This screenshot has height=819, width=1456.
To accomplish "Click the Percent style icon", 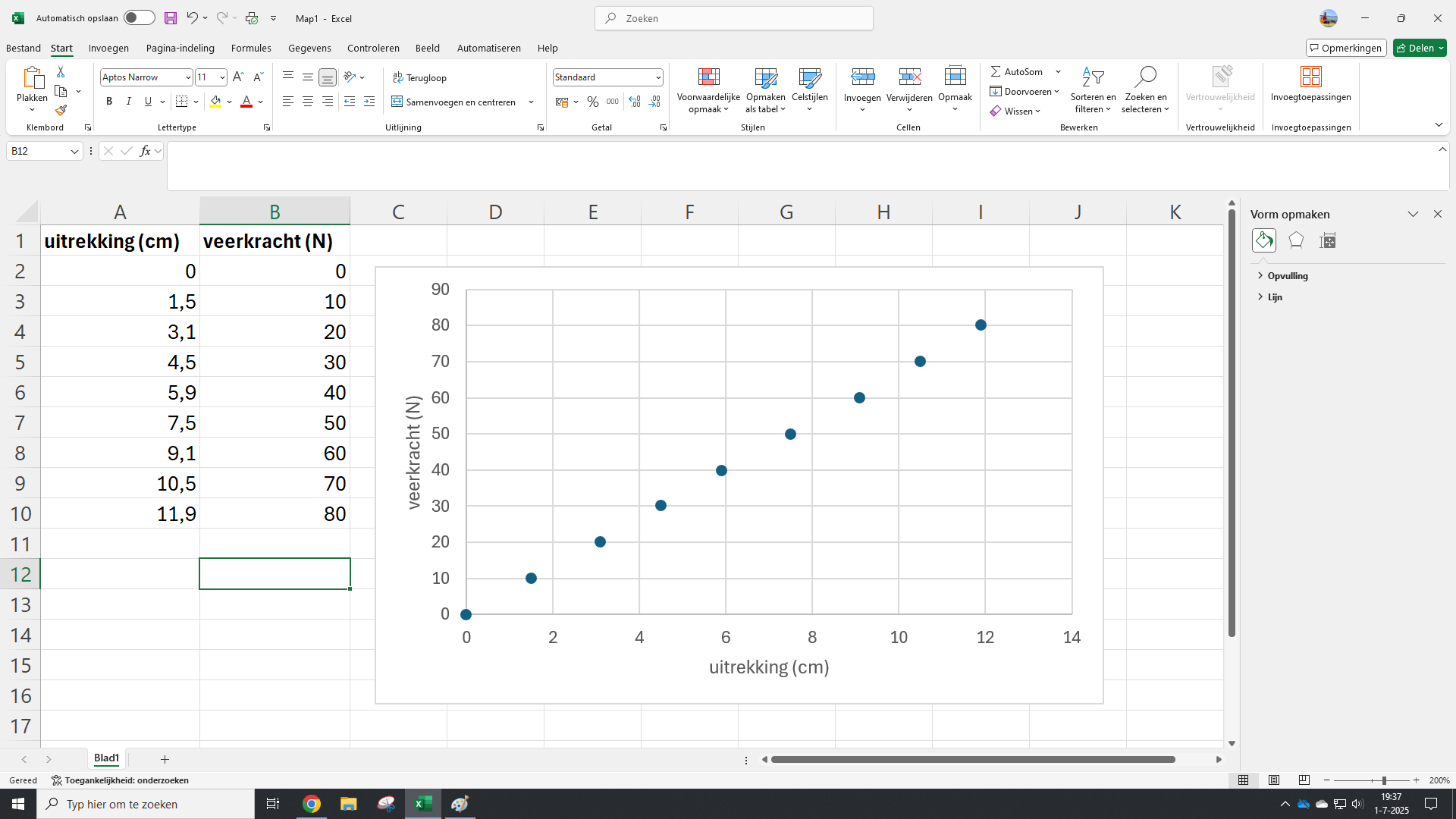I will 593,102.
